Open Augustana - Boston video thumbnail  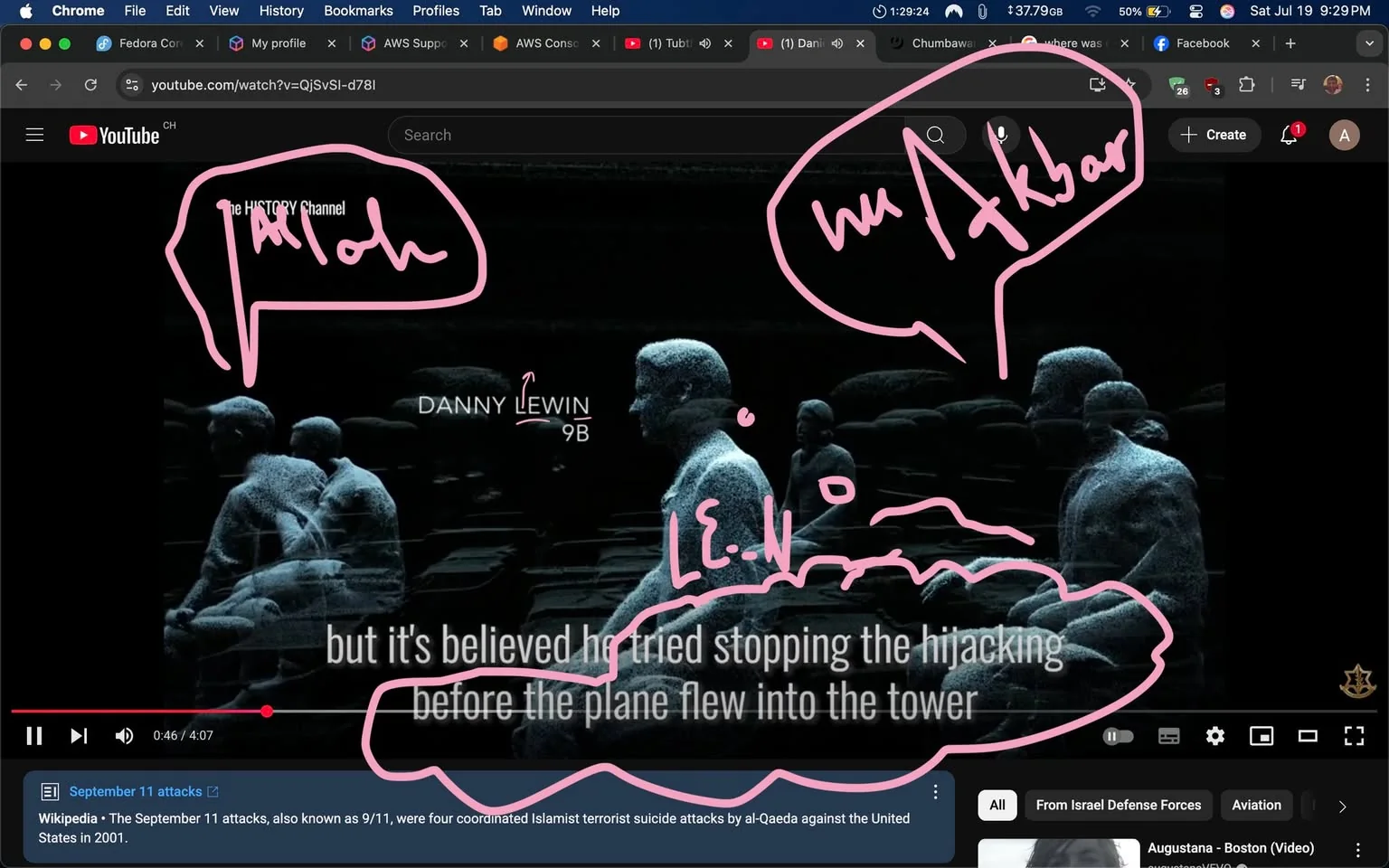(1059, 854)
